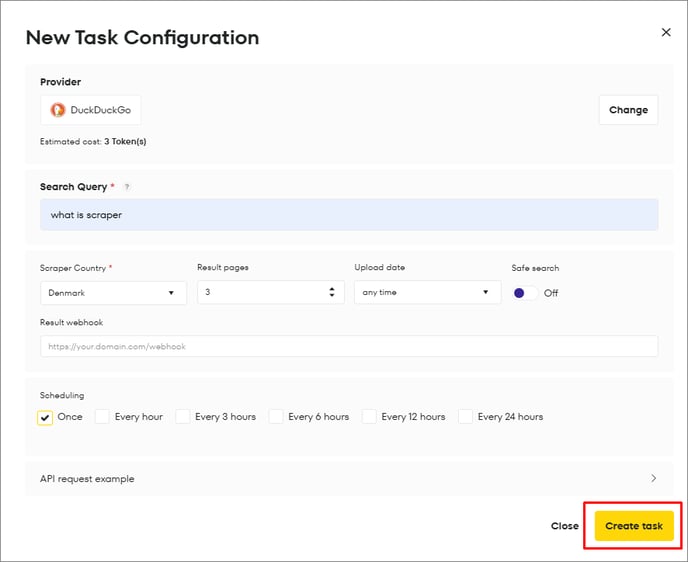Click the Off label next to Safe search
Screen dimensions: 688x562
pos(551,293)
